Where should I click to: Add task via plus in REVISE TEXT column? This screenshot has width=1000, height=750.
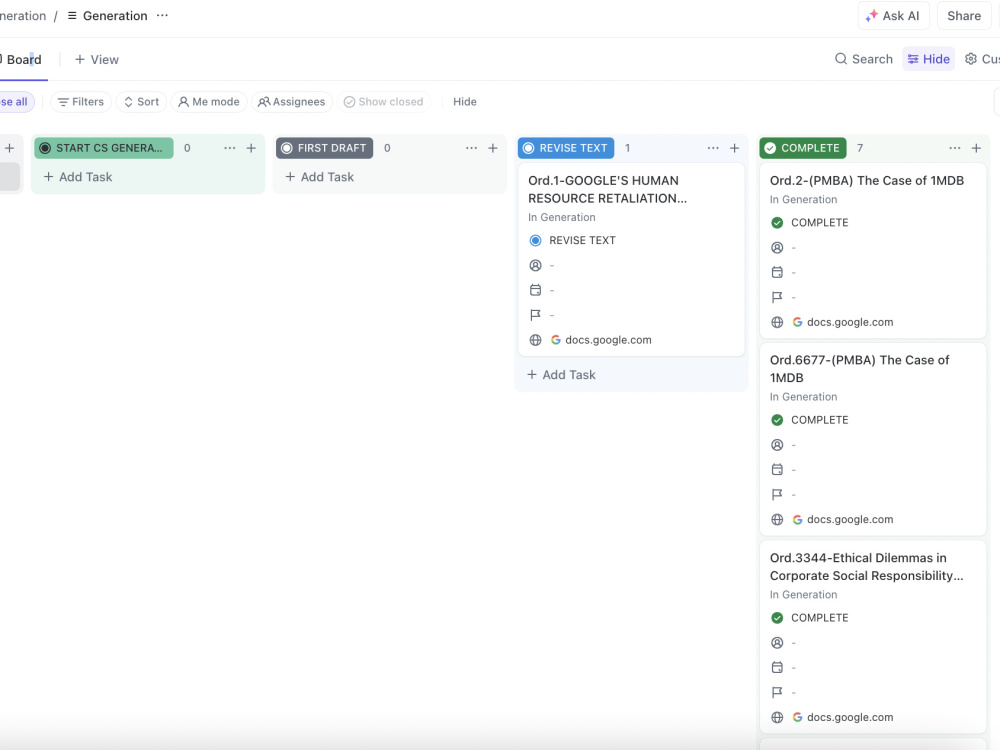tap(735, 148)
